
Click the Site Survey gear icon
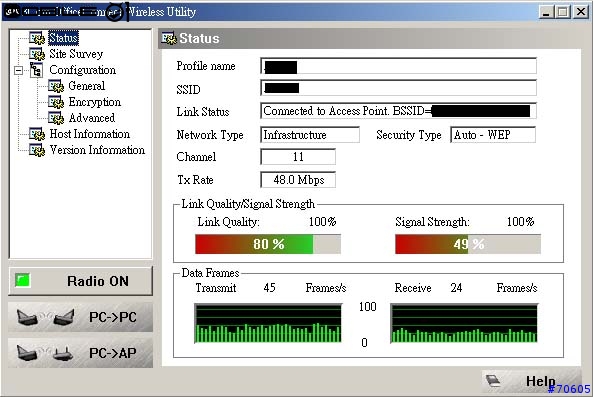click(x=37, y=54)
